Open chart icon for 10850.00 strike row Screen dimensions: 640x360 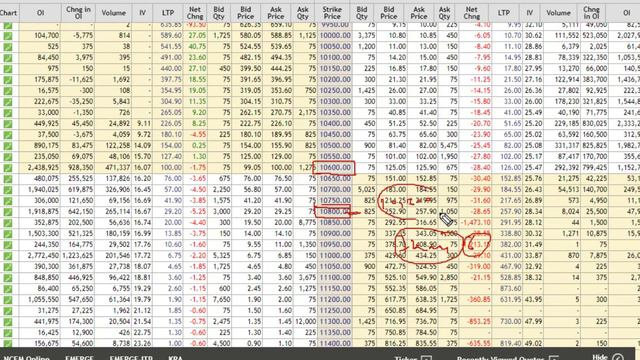click(8, 223)
